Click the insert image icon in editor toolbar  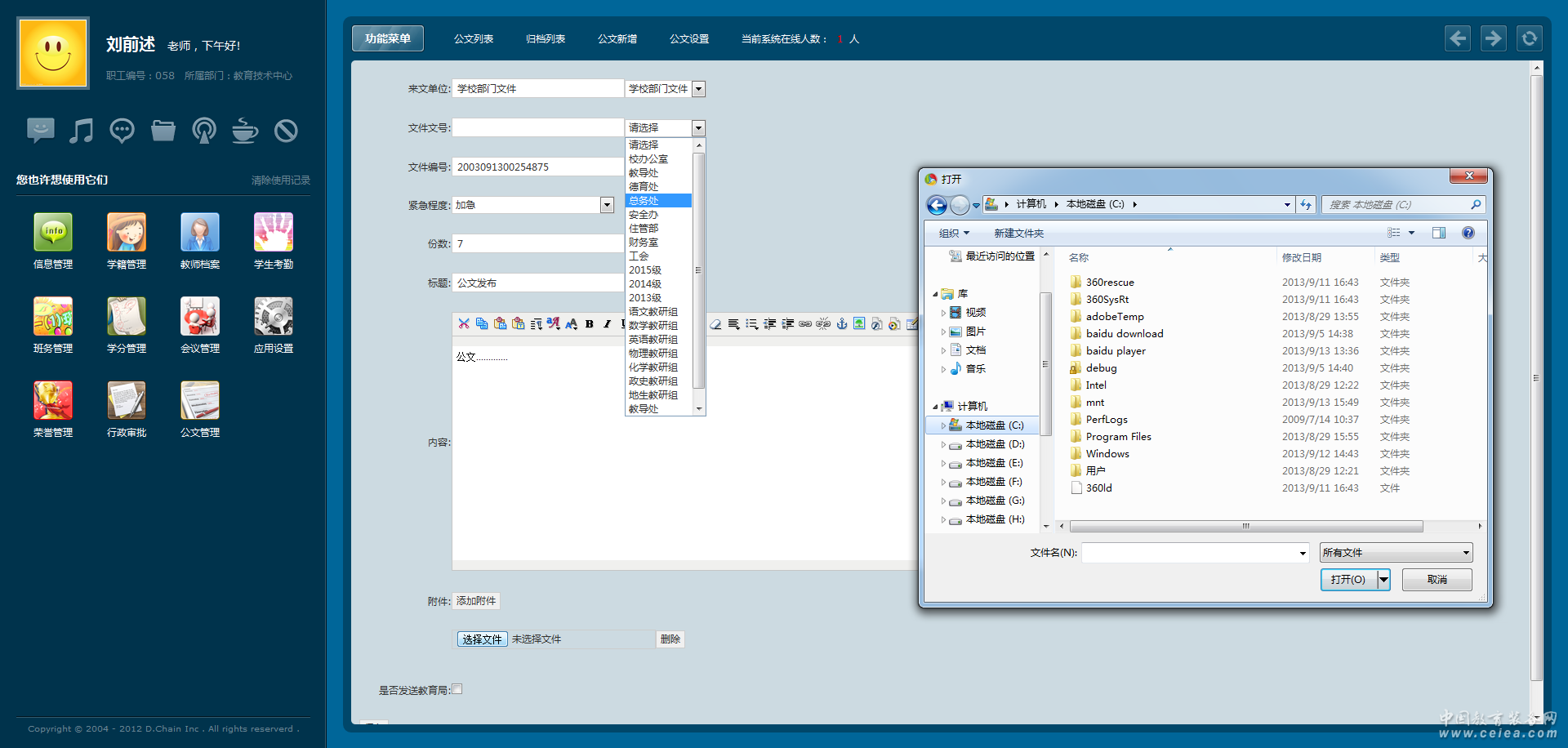tap(859, 324)
